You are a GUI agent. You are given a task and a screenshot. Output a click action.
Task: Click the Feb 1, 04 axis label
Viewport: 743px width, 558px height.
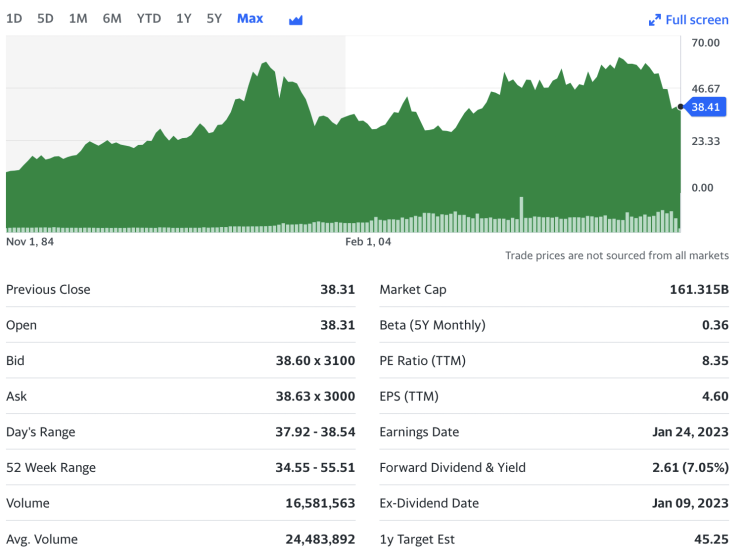[368, 241]
